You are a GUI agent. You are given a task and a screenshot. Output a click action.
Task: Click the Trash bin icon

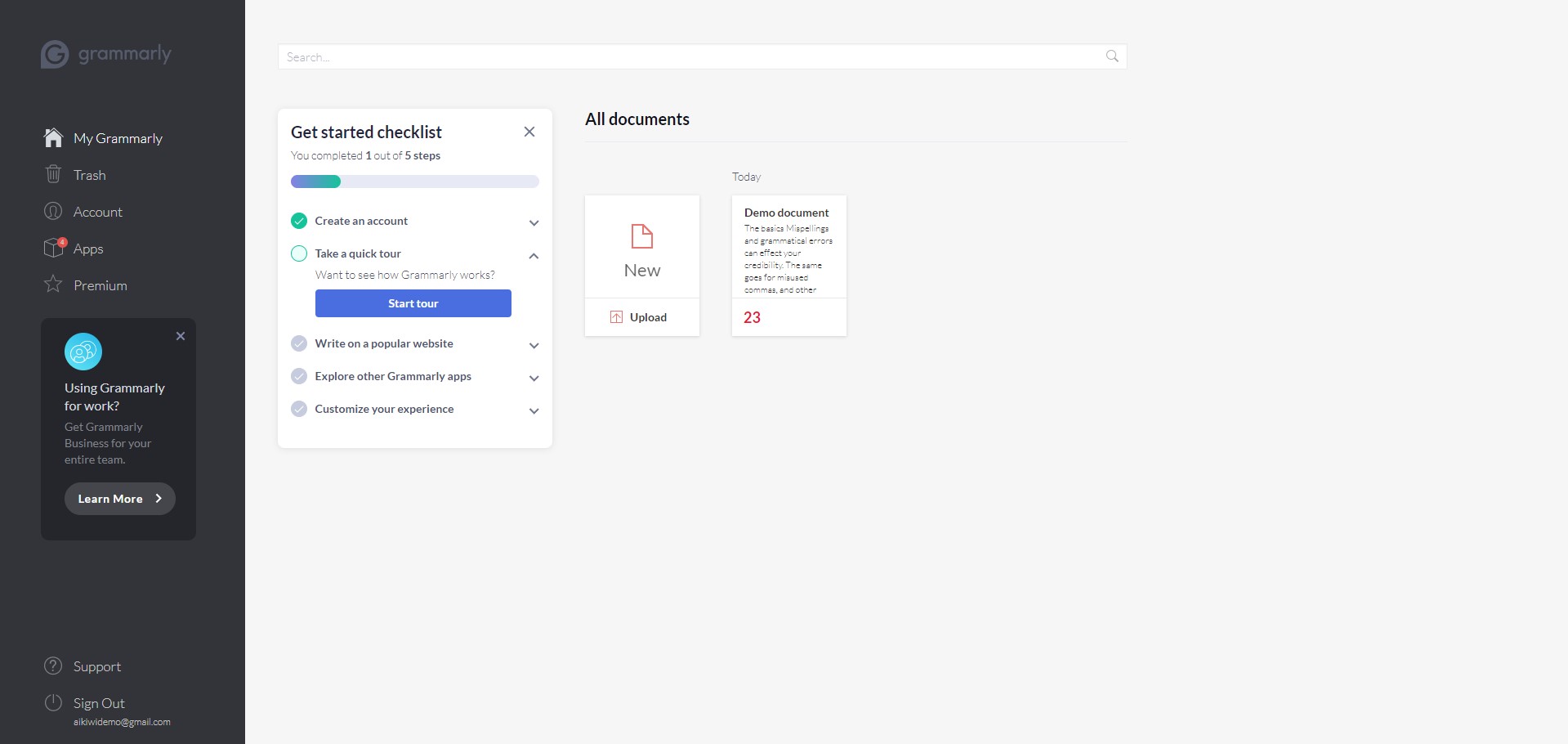pyautogui.click(x=53, y=174)
